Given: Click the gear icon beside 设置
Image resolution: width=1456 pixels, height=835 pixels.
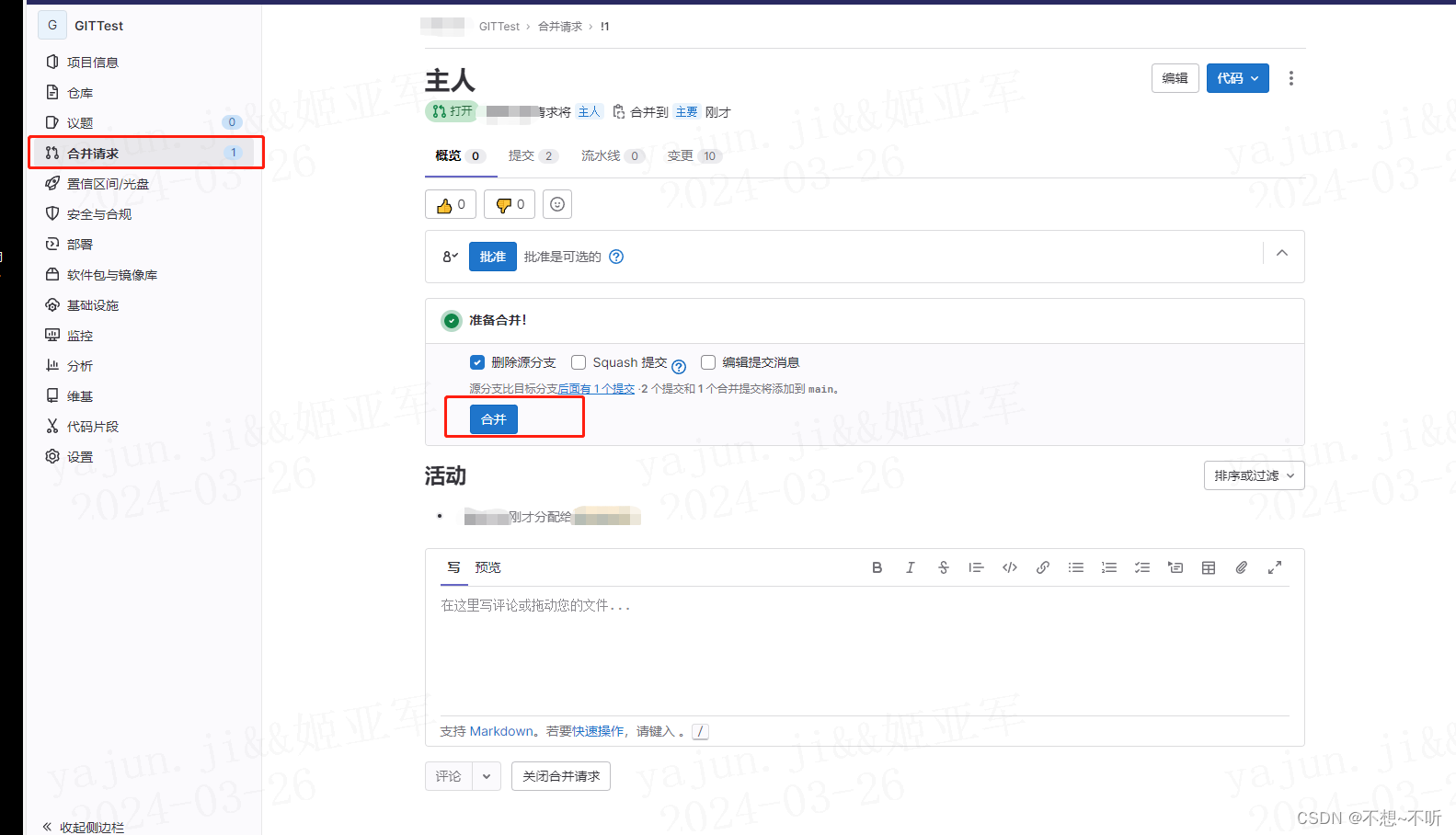Looking at the screenshot, I should (52, 457).
